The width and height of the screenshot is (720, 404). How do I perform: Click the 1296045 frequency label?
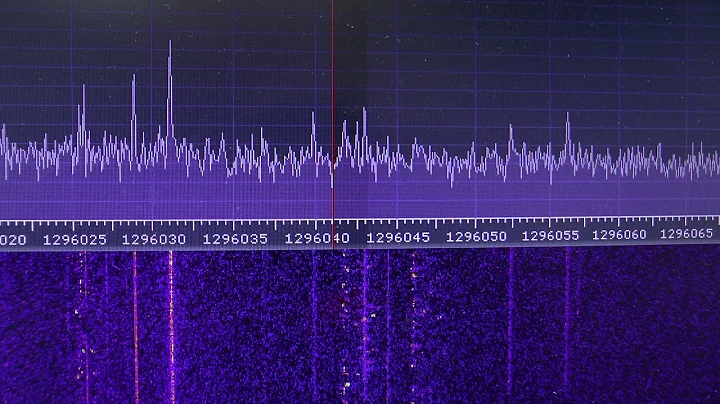click(398, 238)
